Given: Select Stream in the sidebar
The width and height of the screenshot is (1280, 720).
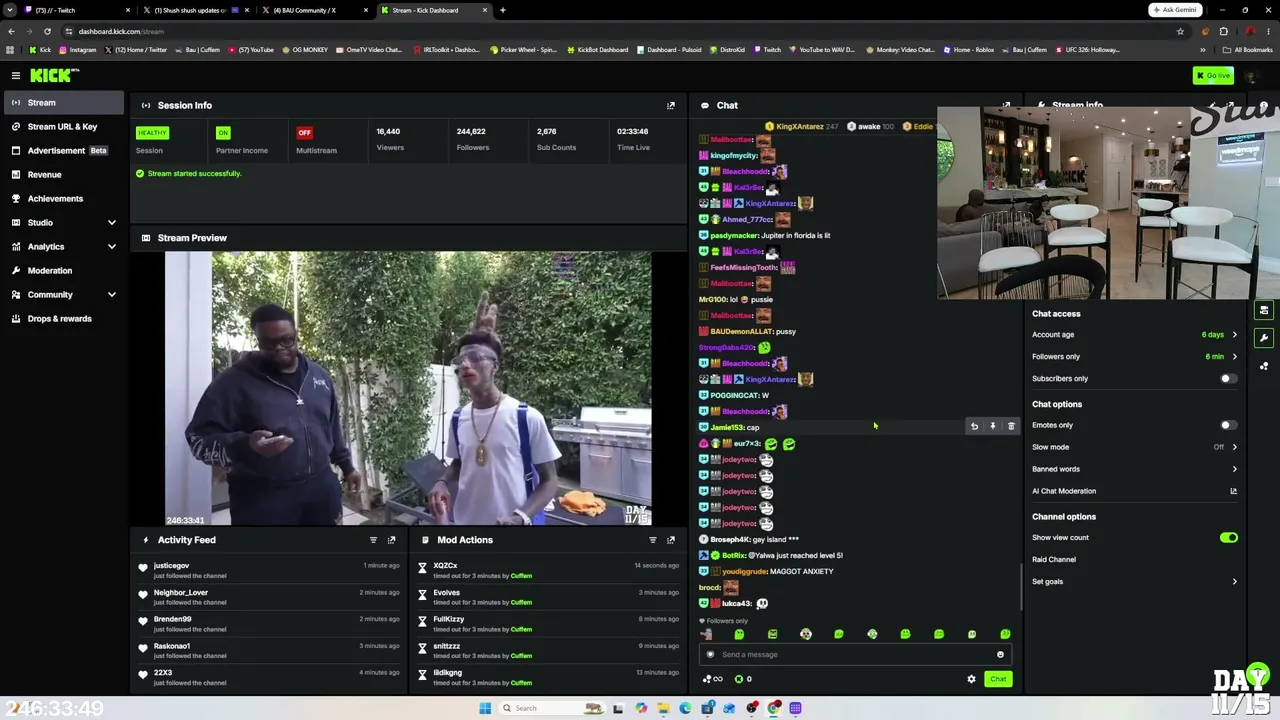Looking at the screenshot, I should tap(62, 102).
